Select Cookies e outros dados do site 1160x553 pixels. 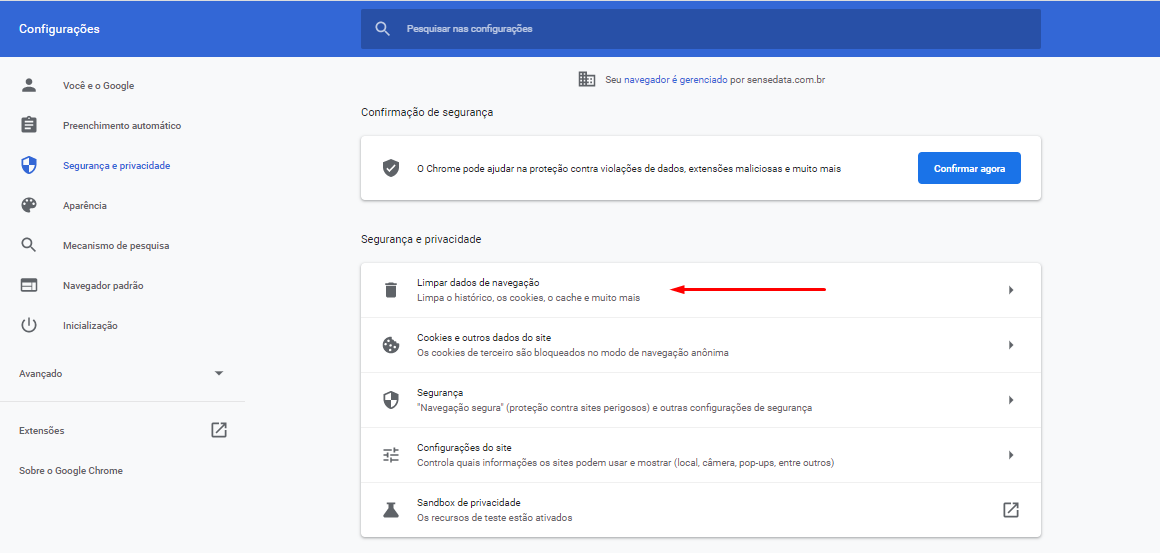click(x=701, y=345)
